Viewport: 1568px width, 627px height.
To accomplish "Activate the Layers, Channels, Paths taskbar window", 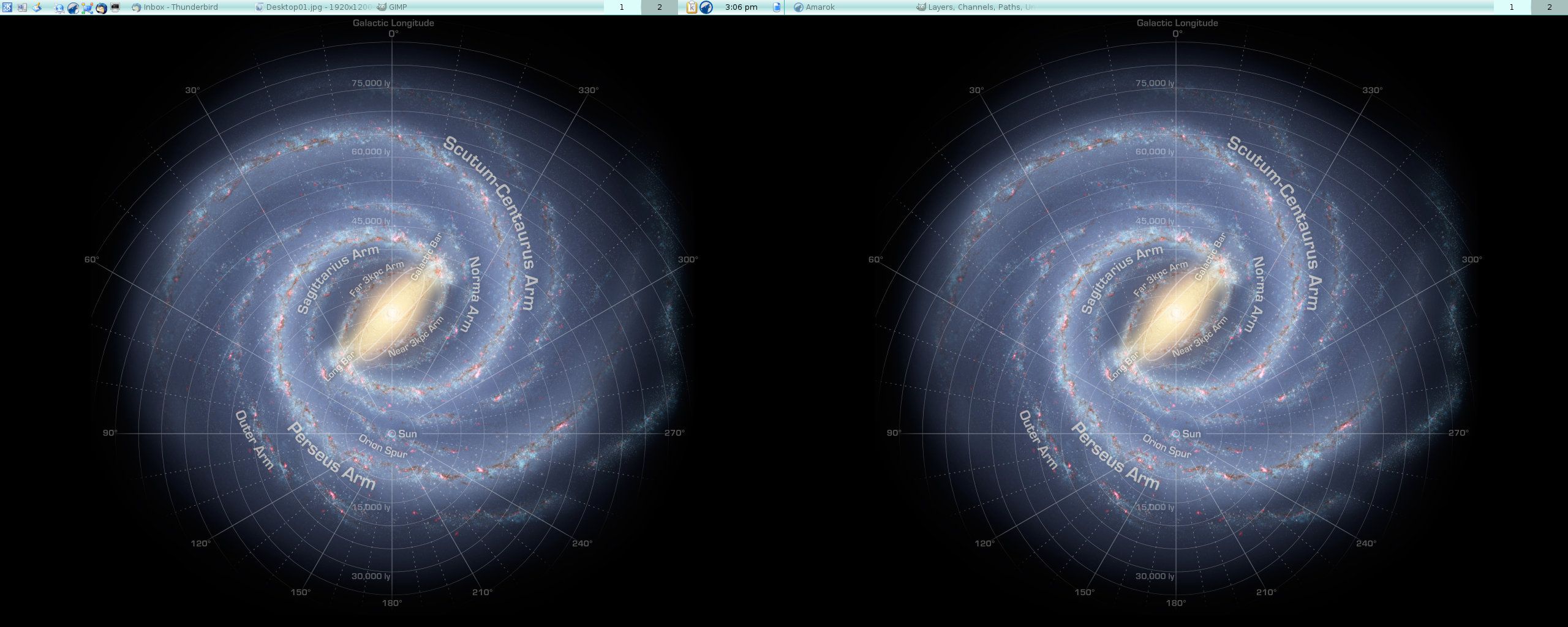I will (975, 7).
